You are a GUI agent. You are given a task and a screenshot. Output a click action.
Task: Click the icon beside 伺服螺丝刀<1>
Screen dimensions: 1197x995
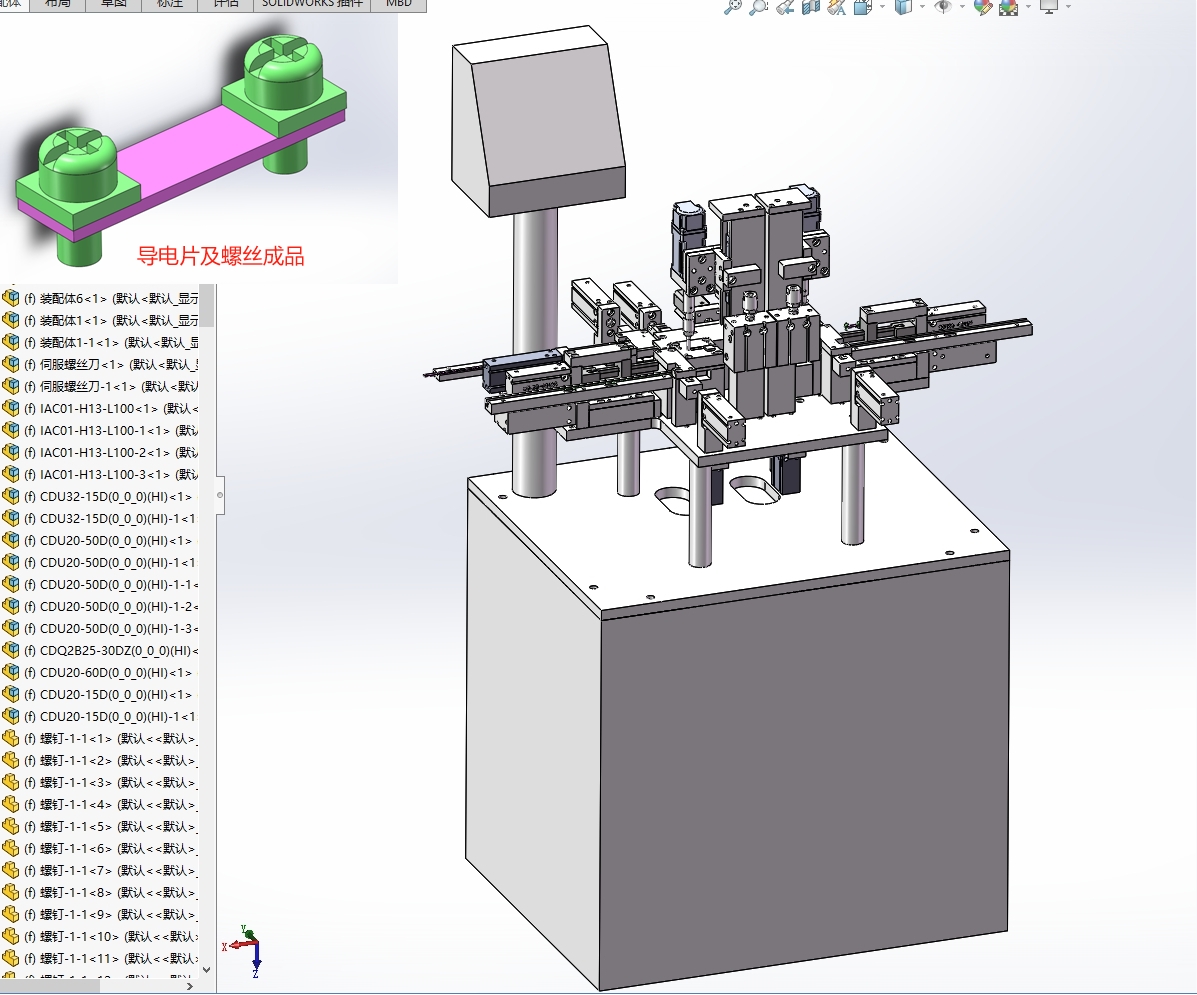pyautogui.click(x=11, y=364)
